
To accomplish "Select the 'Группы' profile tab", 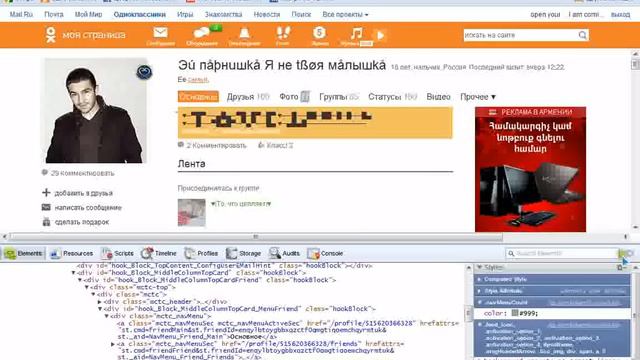I will [333, 97].
